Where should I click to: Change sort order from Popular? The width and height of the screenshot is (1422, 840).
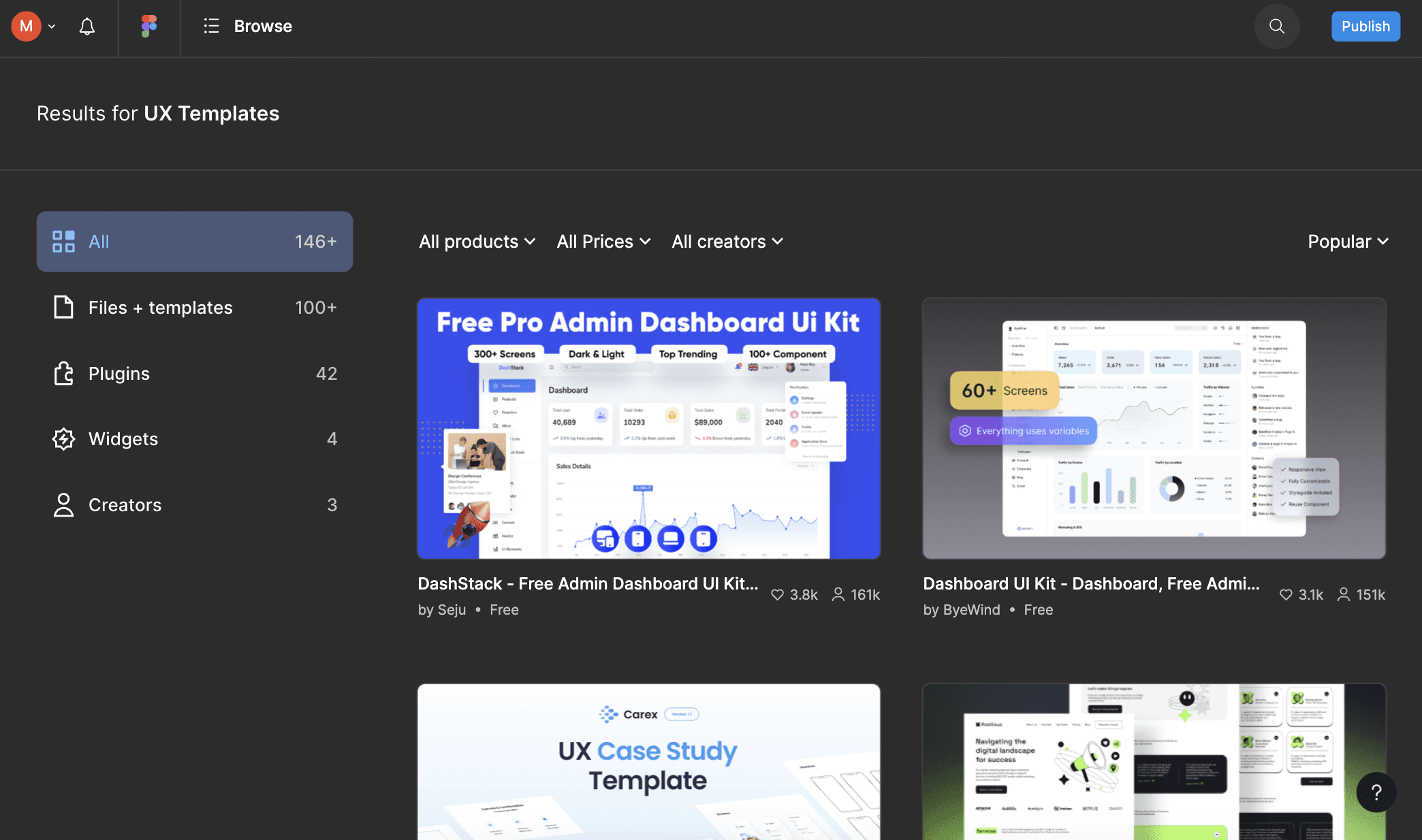1347,242
